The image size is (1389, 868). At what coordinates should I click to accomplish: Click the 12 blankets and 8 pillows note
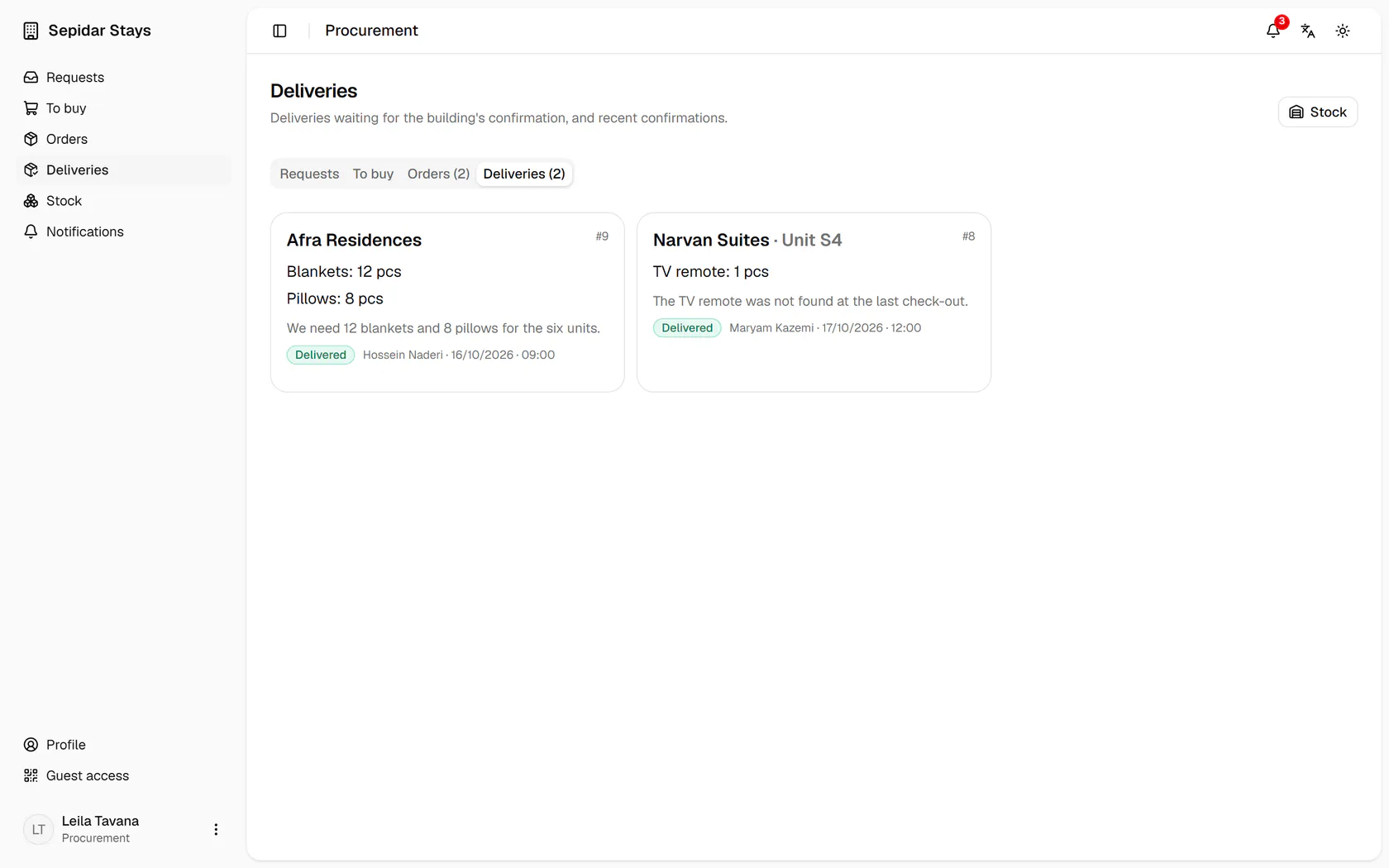(x=443, y=328)
